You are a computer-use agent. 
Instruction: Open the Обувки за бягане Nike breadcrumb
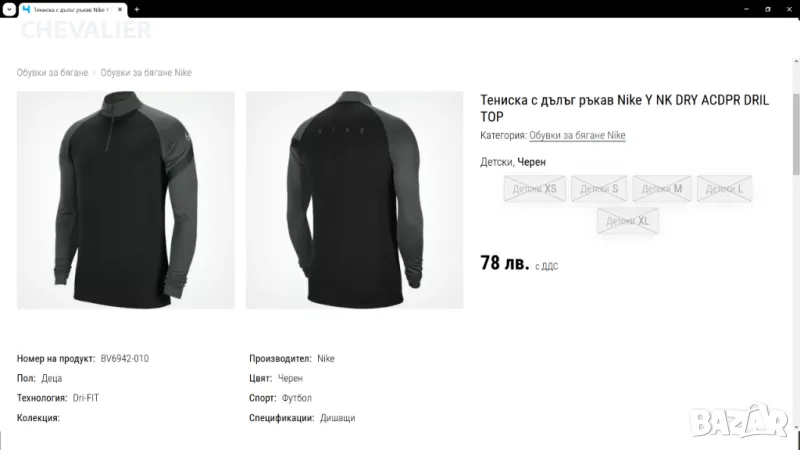(146, 72)
